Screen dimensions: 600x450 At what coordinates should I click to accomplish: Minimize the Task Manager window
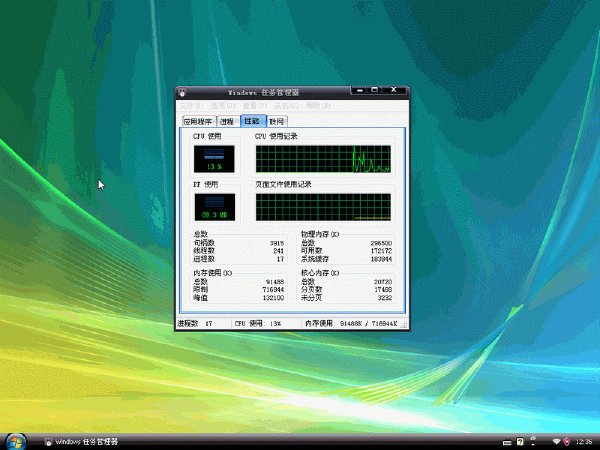click(x=360, y=90)
